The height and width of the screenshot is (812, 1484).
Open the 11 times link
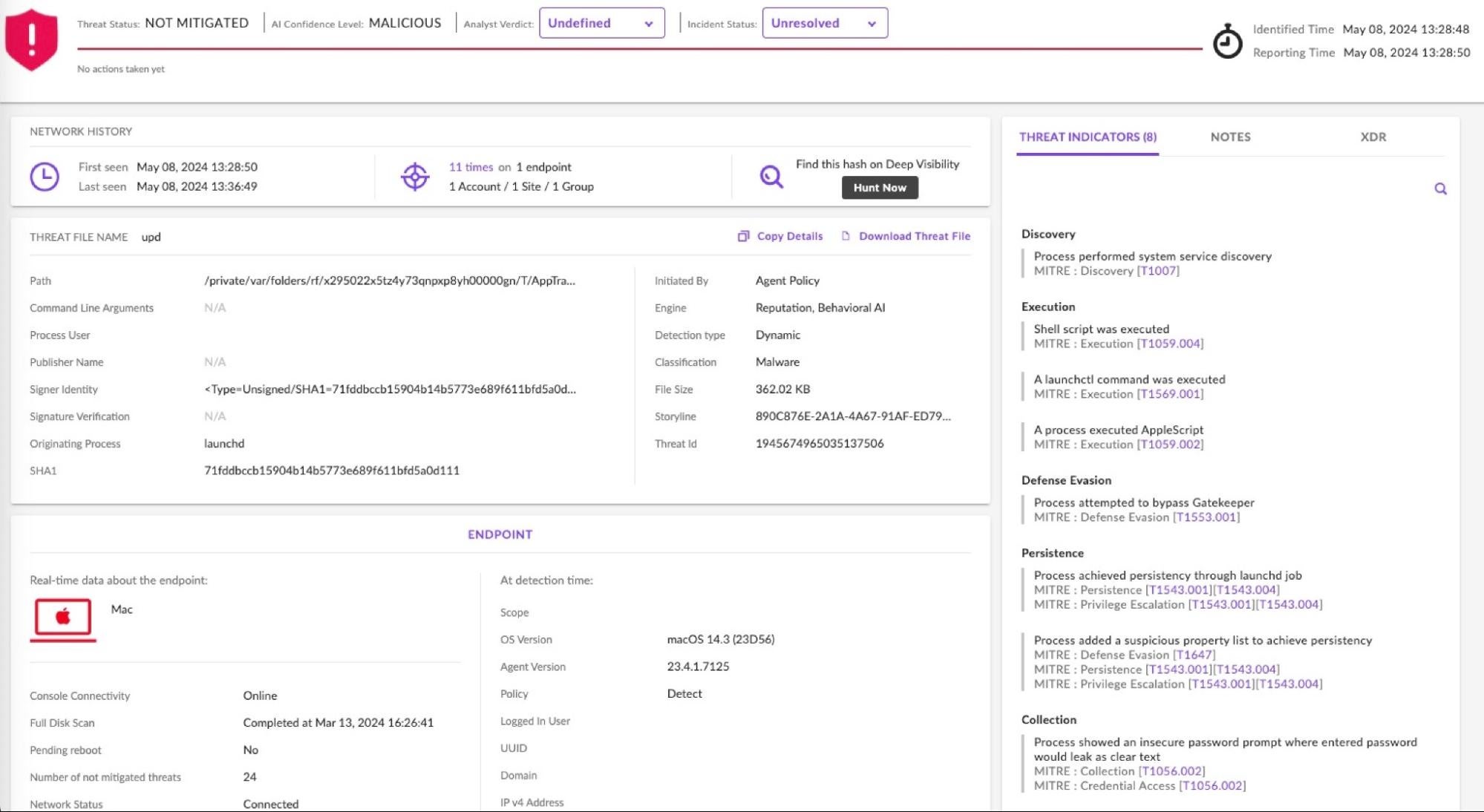click(471, 167)
